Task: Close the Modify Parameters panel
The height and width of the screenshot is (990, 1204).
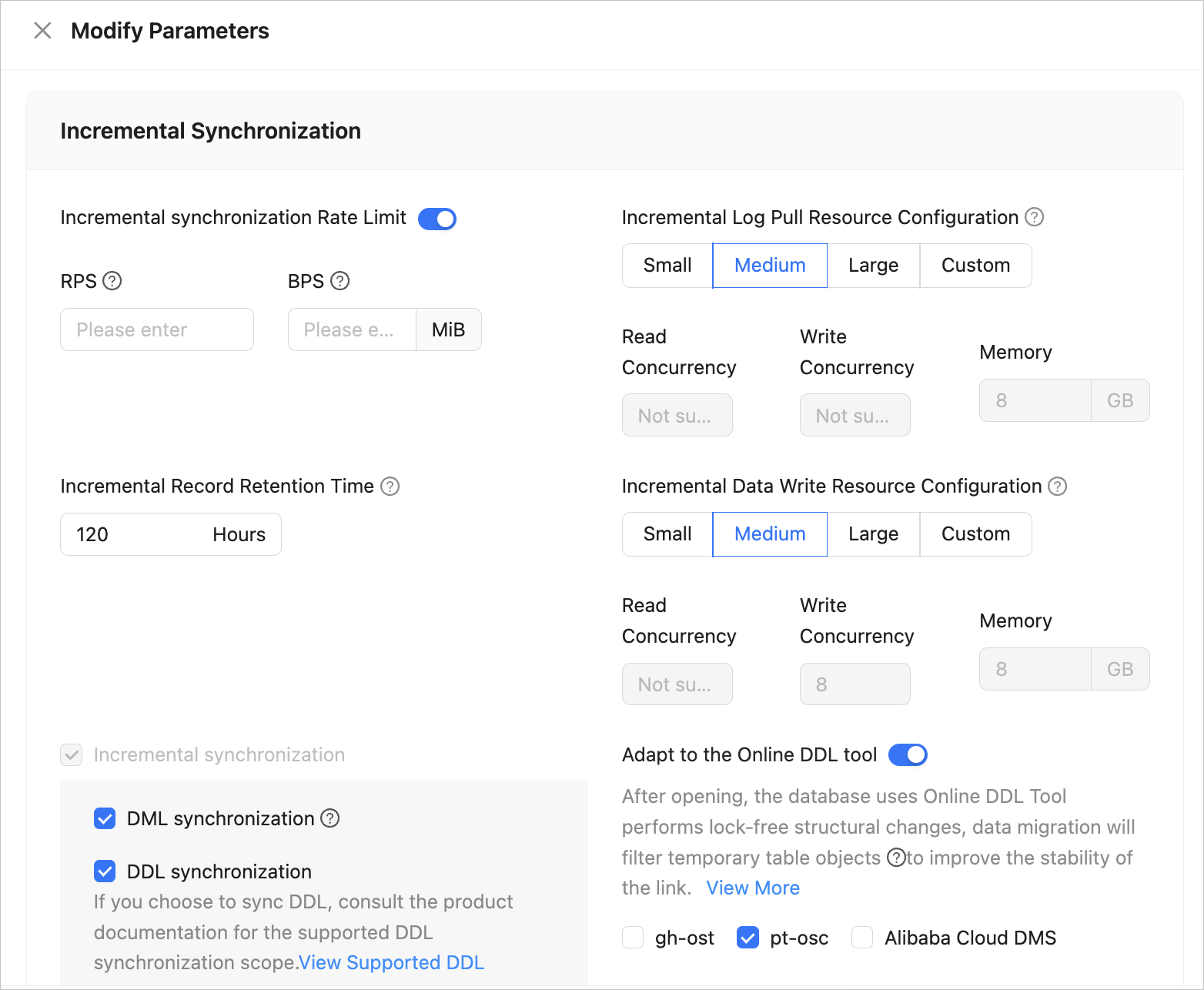Action: (x=43, y=31)
